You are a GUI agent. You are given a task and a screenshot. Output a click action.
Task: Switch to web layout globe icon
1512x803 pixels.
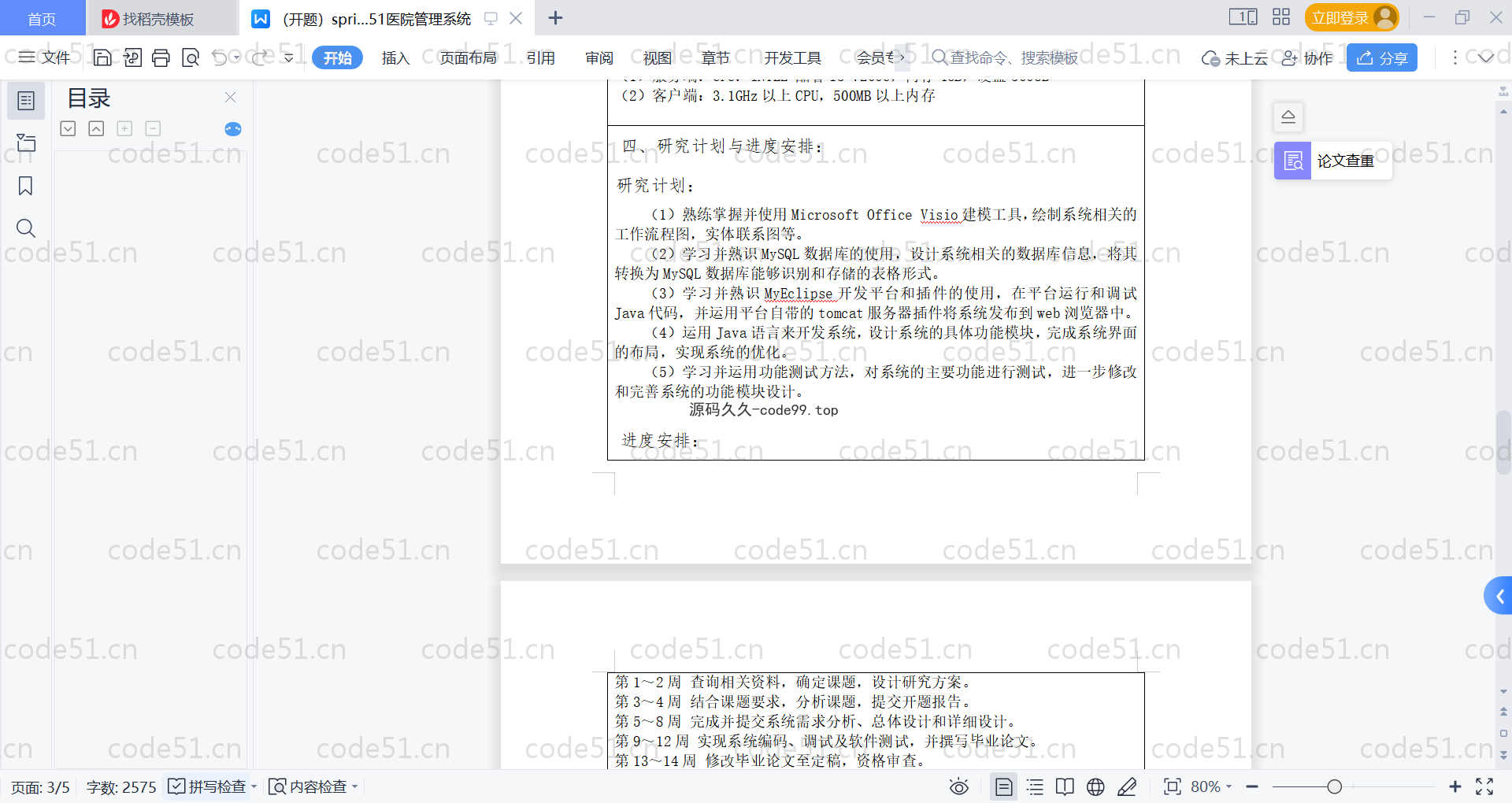pyautogui.click(x=1095, y=786)
